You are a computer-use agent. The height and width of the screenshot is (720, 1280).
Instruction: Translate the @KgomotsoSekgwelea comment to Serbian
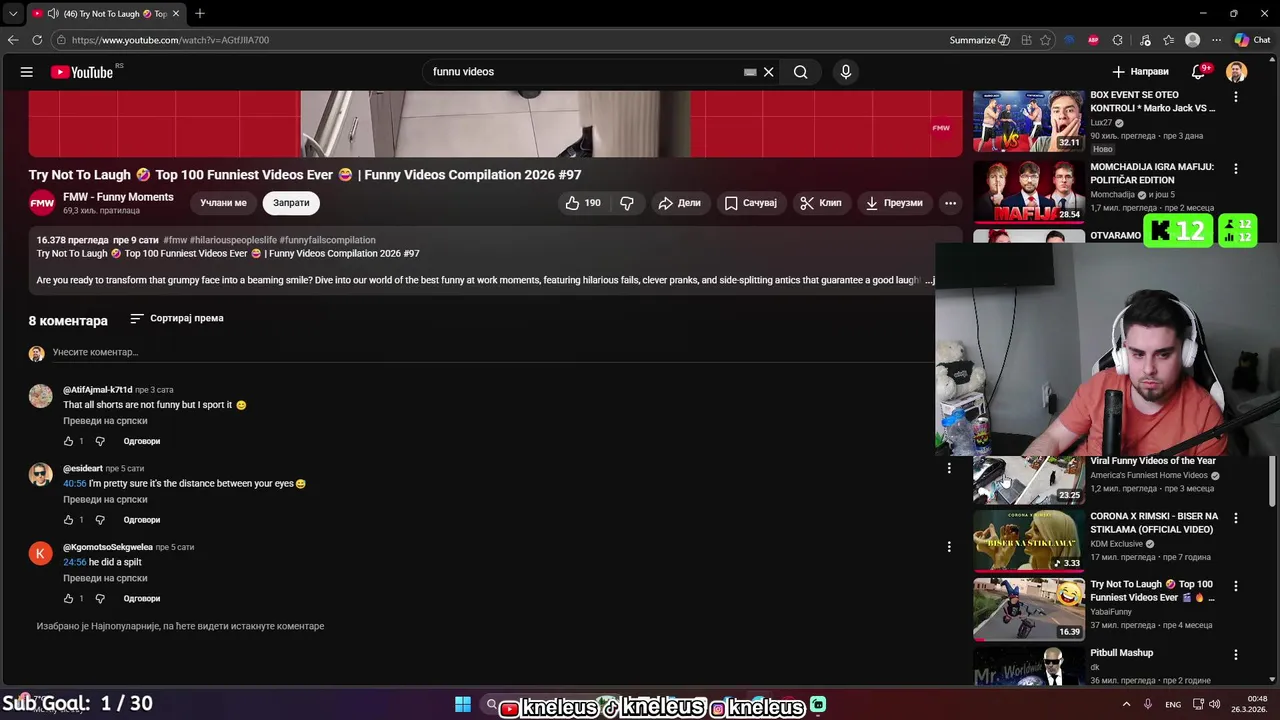[x=105, y=578]
